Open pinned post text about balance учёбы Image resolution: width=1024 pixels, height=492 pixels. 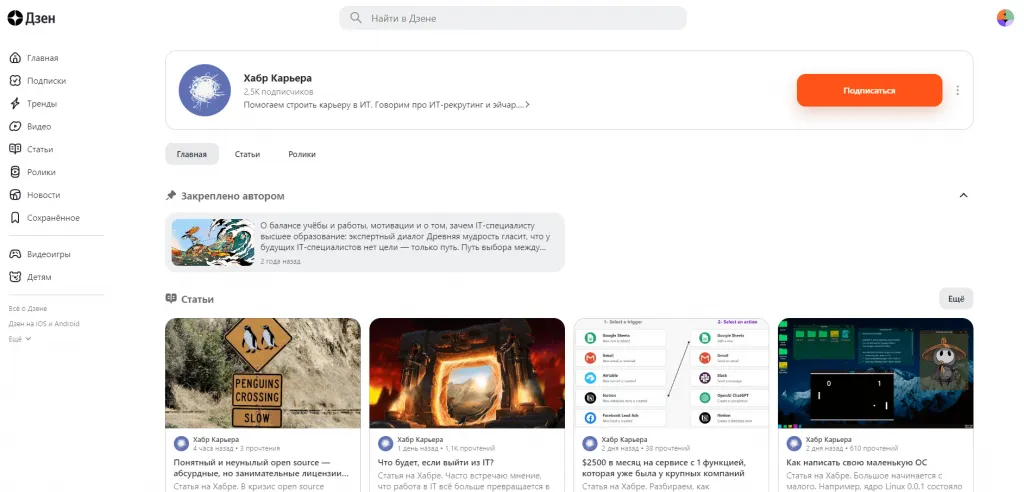tap(405, 236)
